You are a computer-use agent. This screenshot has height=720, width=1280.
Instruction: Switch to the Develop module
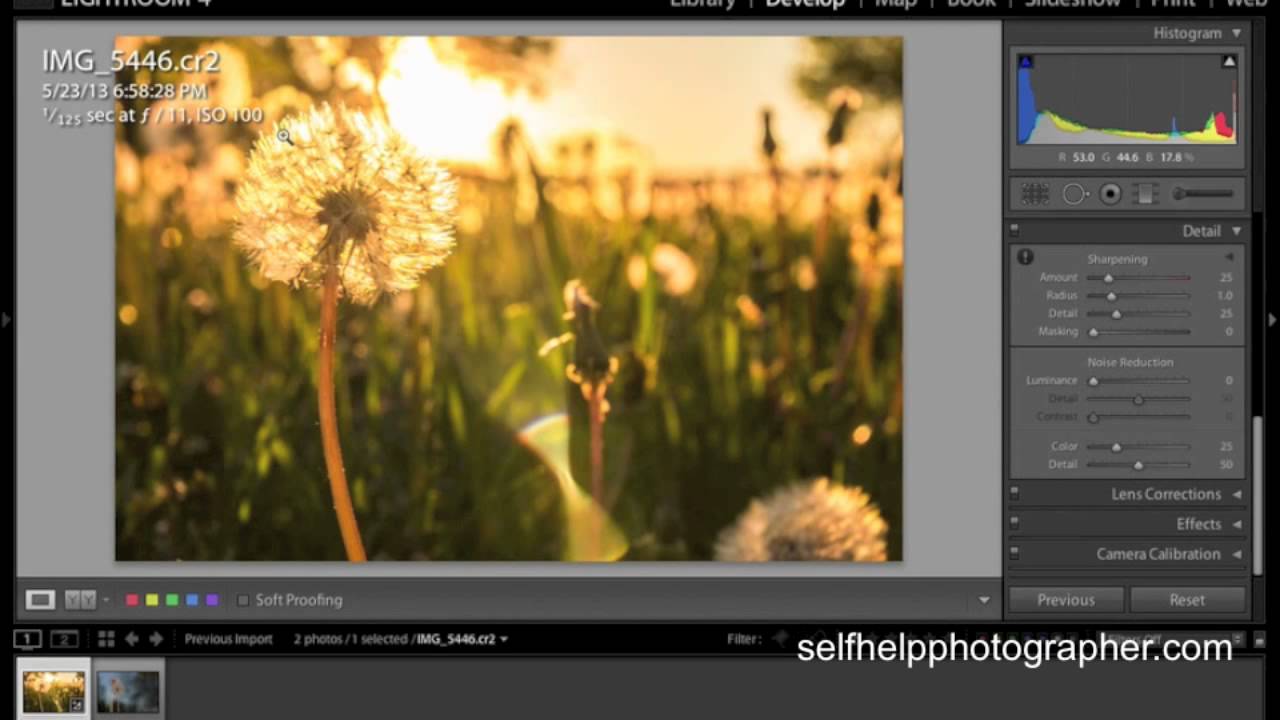click(x=805, y=4)
